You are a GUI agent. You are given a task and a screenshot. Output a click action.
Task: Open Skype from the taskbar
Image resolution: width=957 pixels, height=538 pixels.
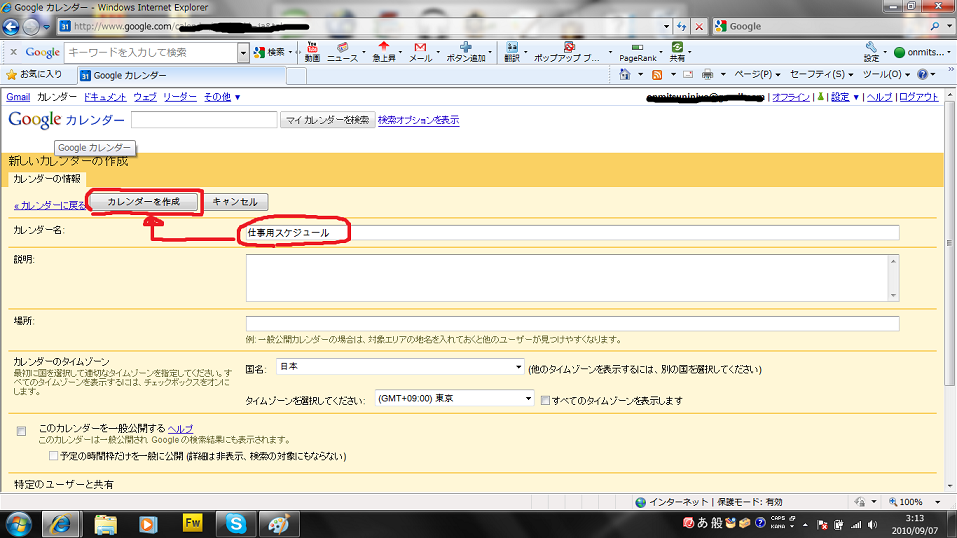click(x=236, y=524)
